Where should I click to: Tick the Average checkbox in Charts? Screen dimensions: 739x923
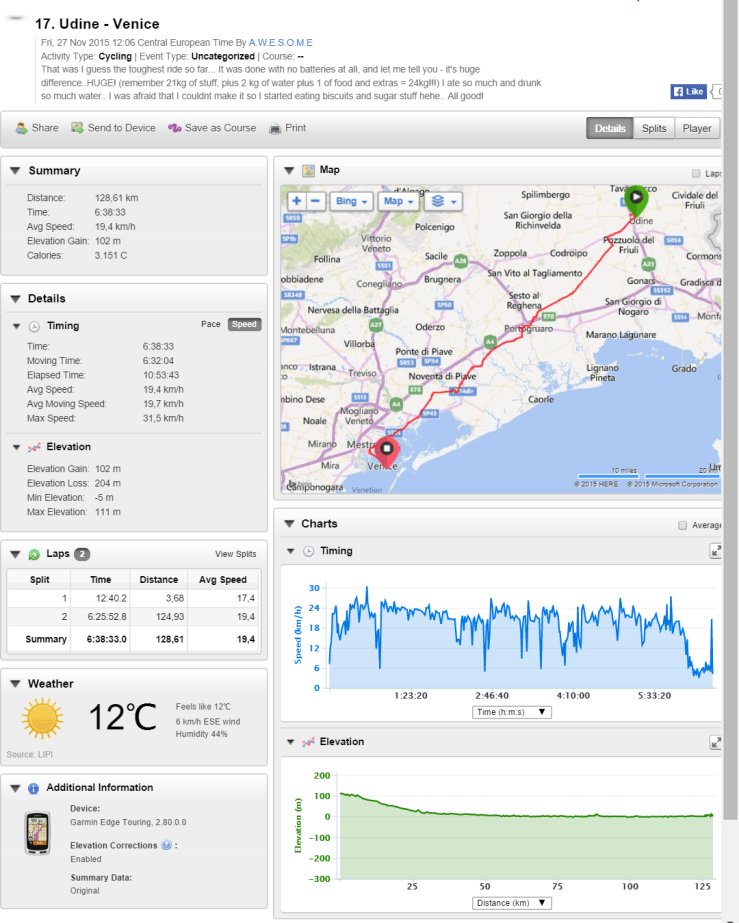[x=683, y=525]
